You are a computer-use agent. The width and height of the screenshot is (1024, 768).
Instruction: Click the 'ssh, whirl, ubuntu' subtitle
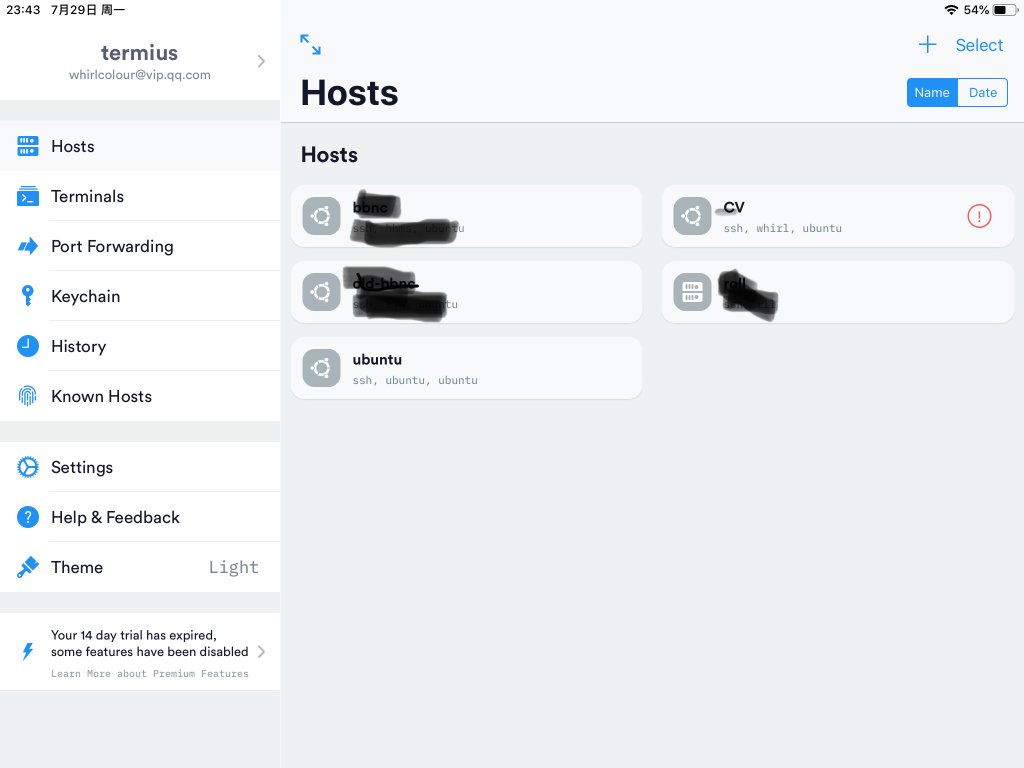pos(782,229)
